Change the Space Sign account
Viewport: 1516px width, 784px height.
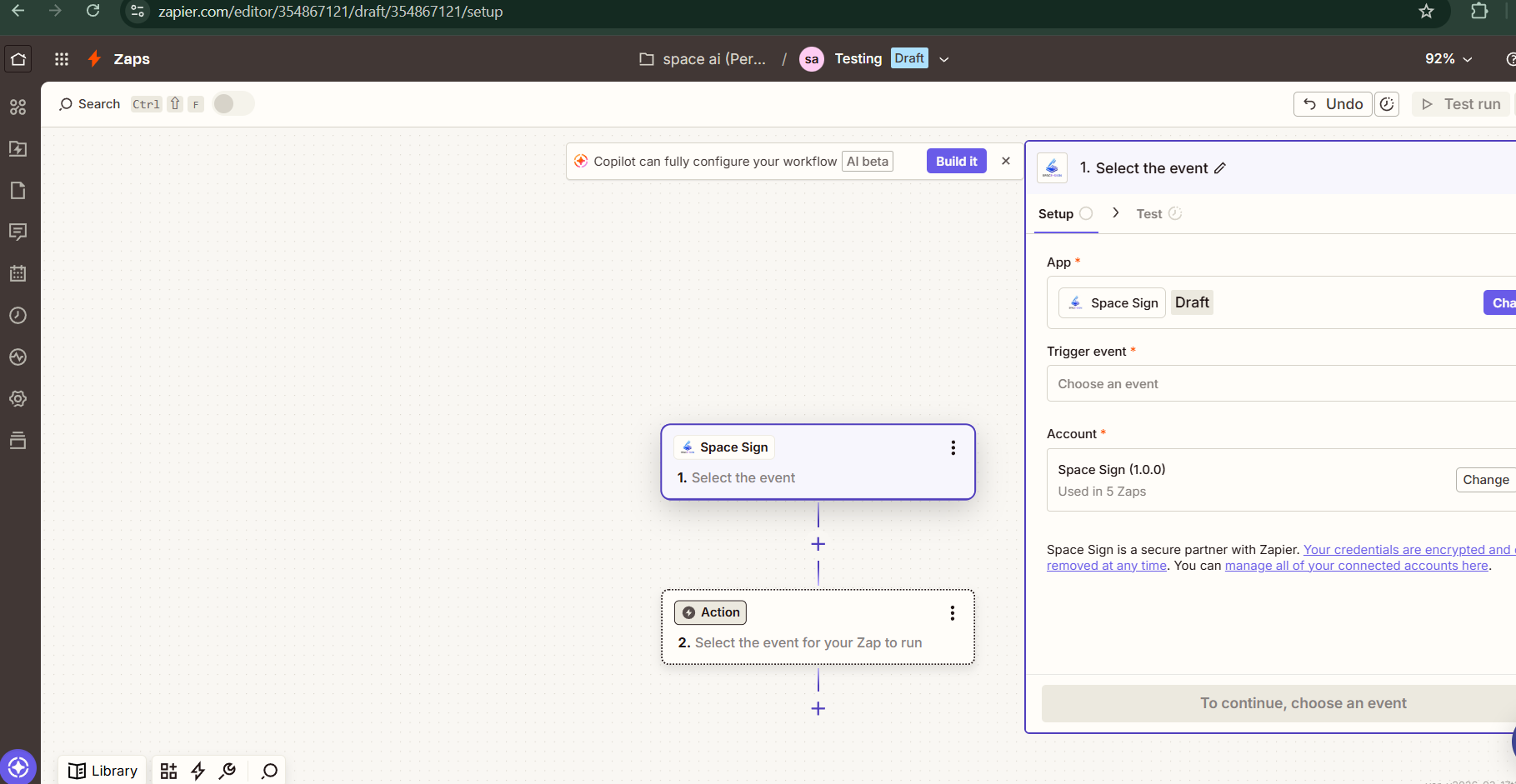1485,480
